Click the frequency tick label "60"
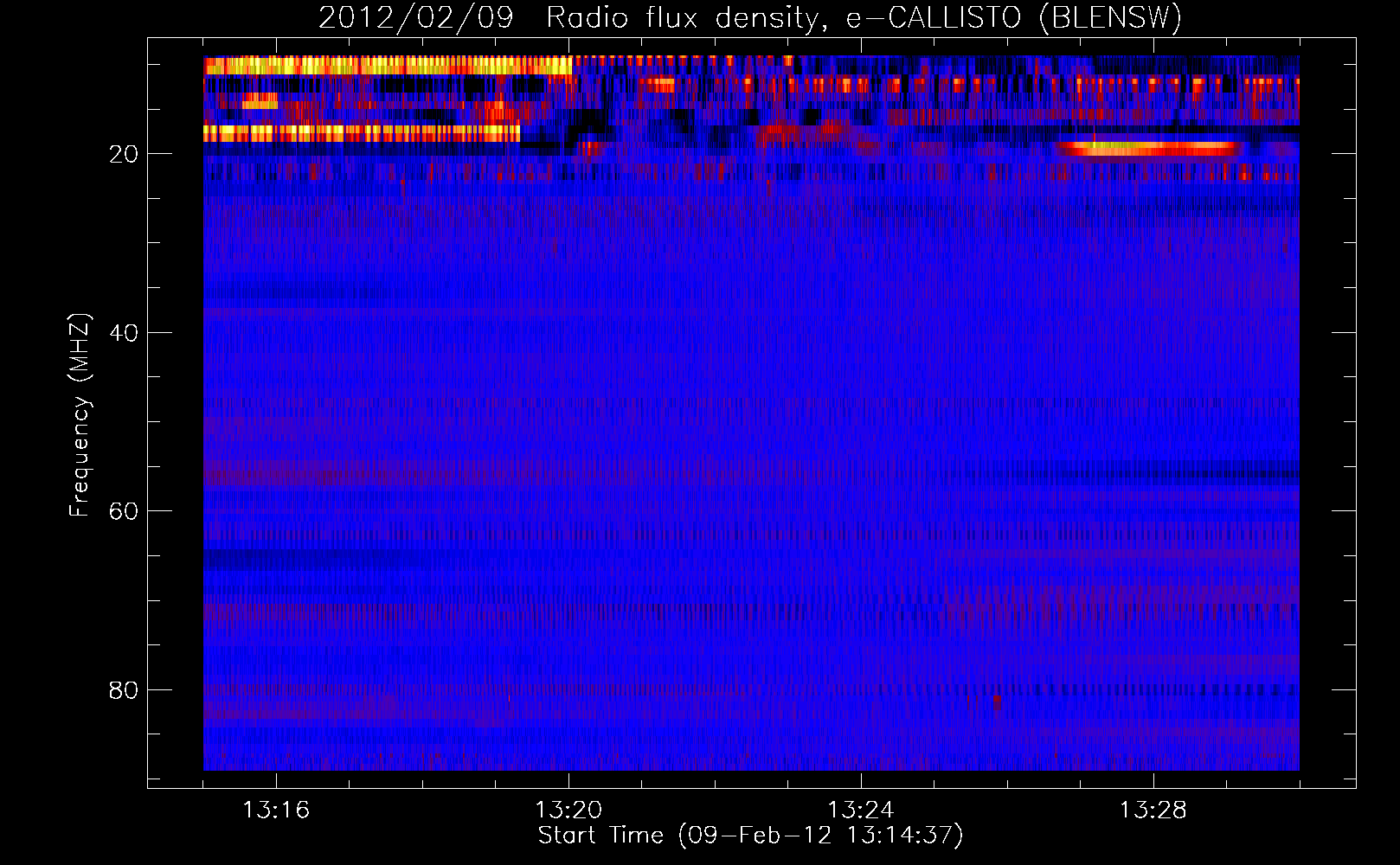 coord(125,511)
